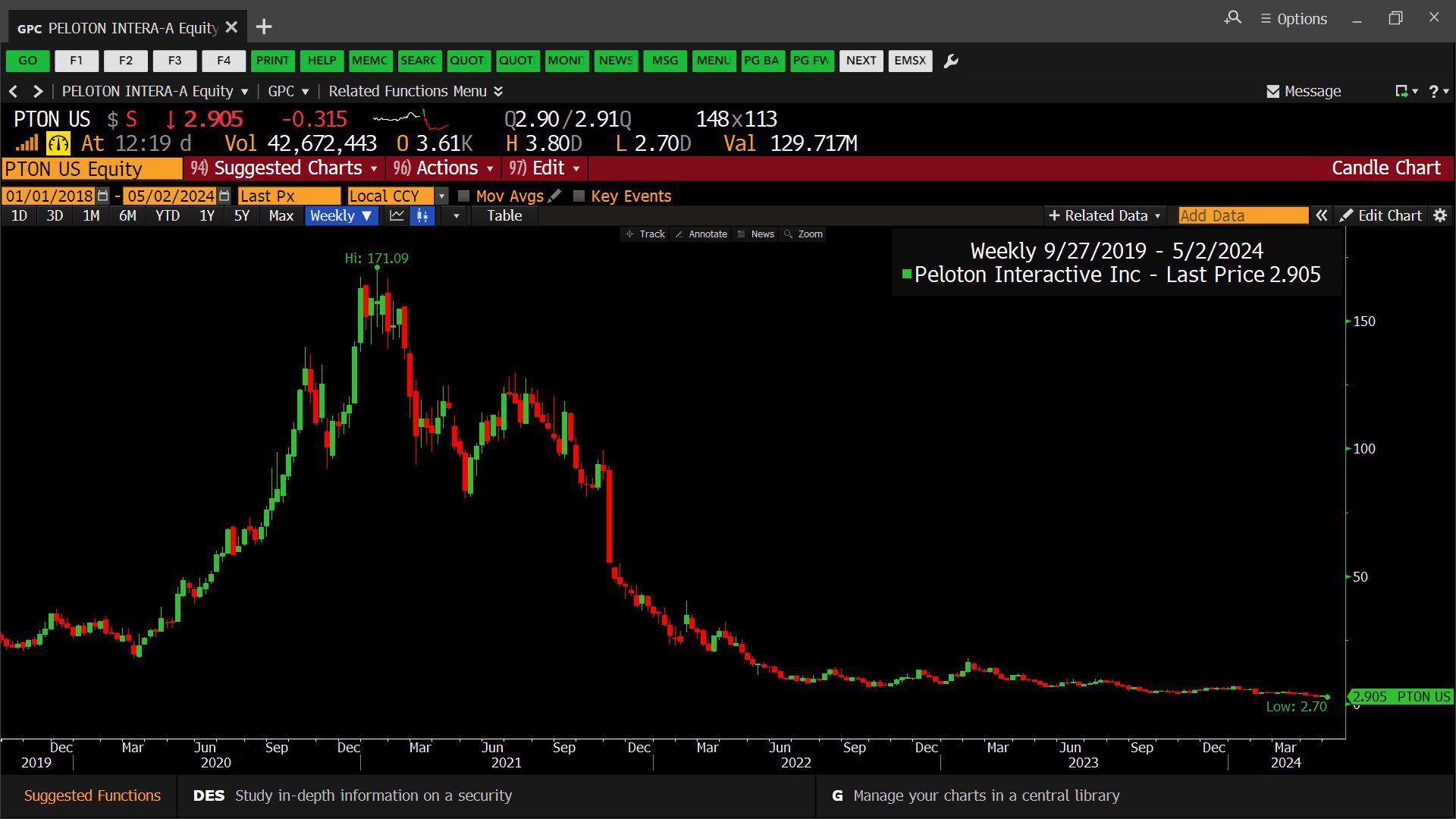This screenshot has width=1456, height=819.
Task: Click the EMSX key
Action: pyautogui.click(x=910, y=61)
